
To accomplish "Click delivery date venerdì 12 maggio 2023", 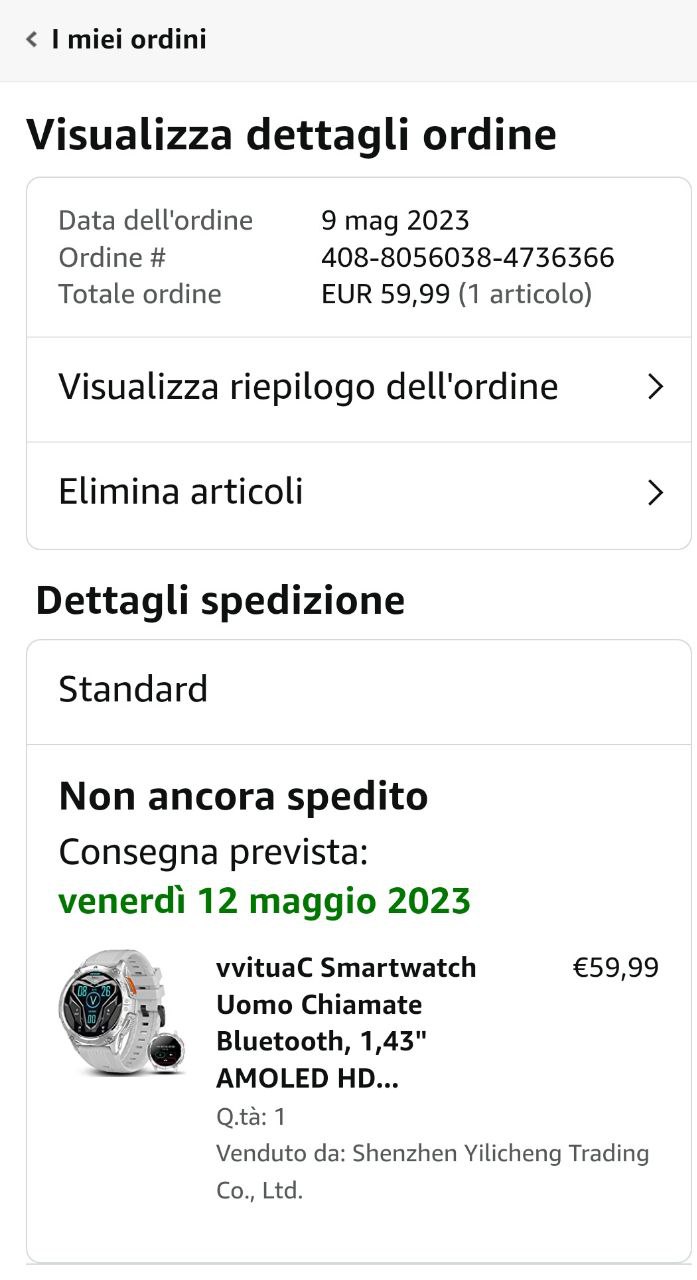I will pyautogui.click(x=264, y=901).
